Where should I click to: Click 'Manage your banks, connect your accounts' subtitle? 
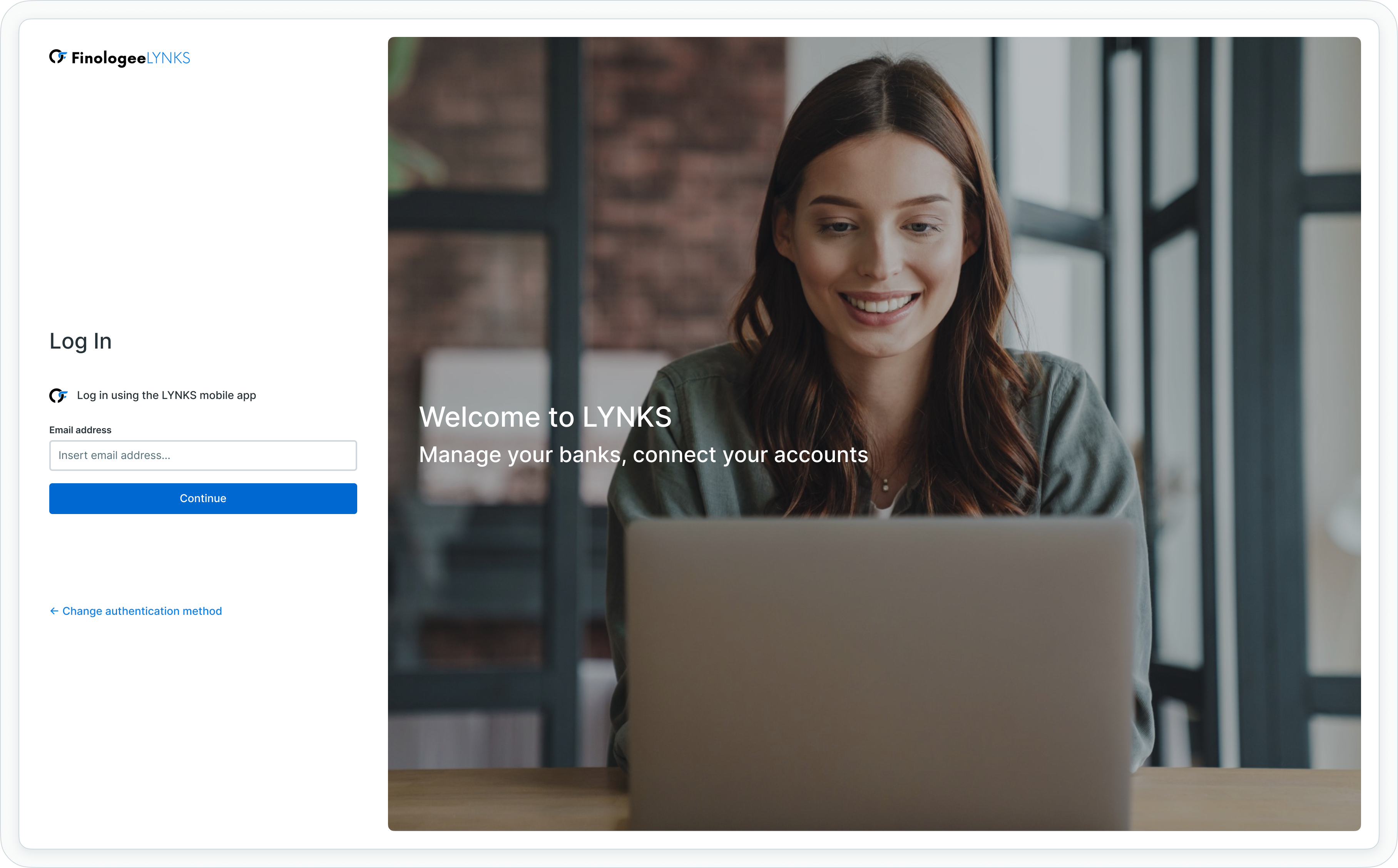[x=643, y=455]
